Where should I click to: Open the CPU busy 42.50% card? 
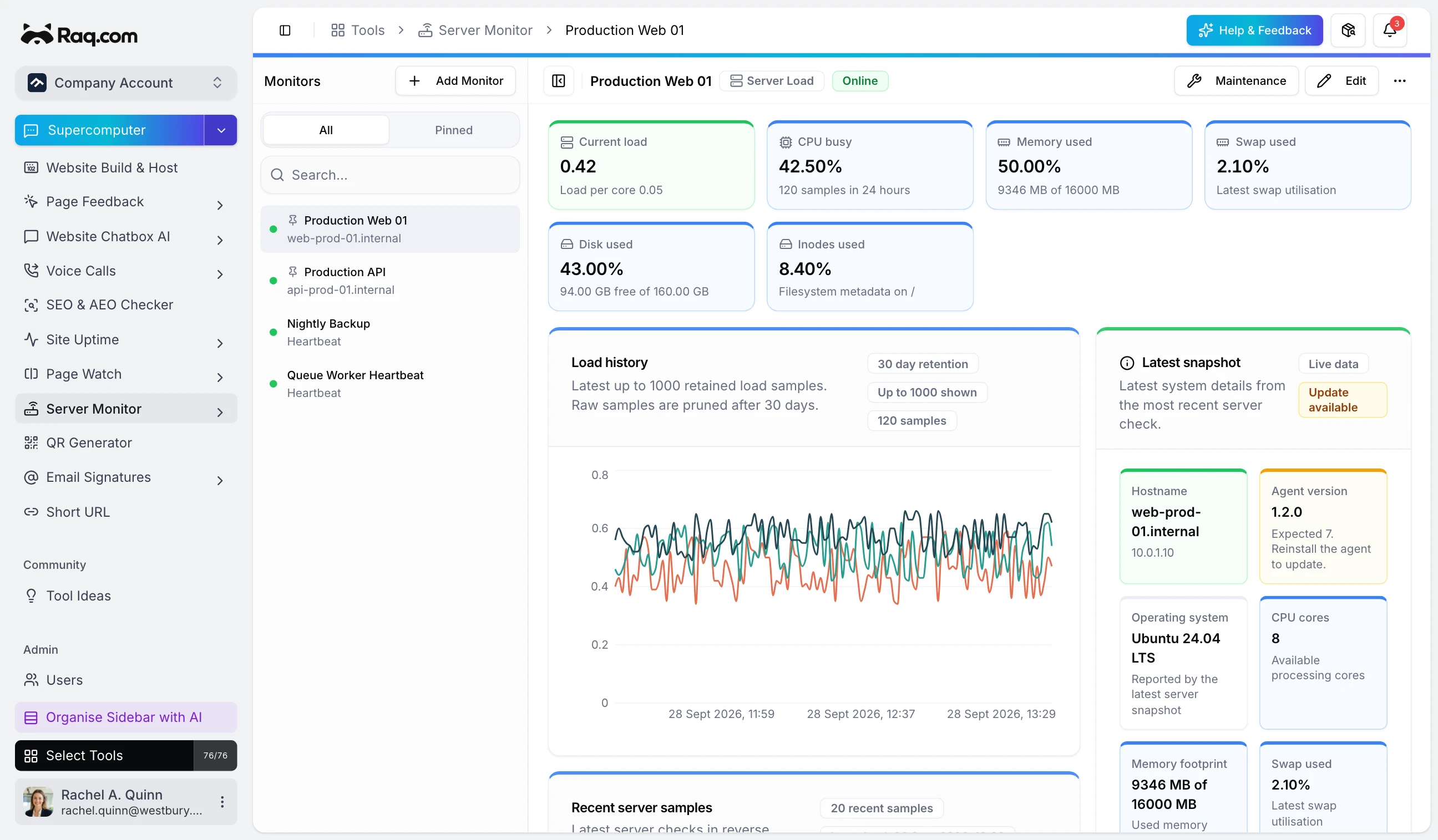pos(870,165)
